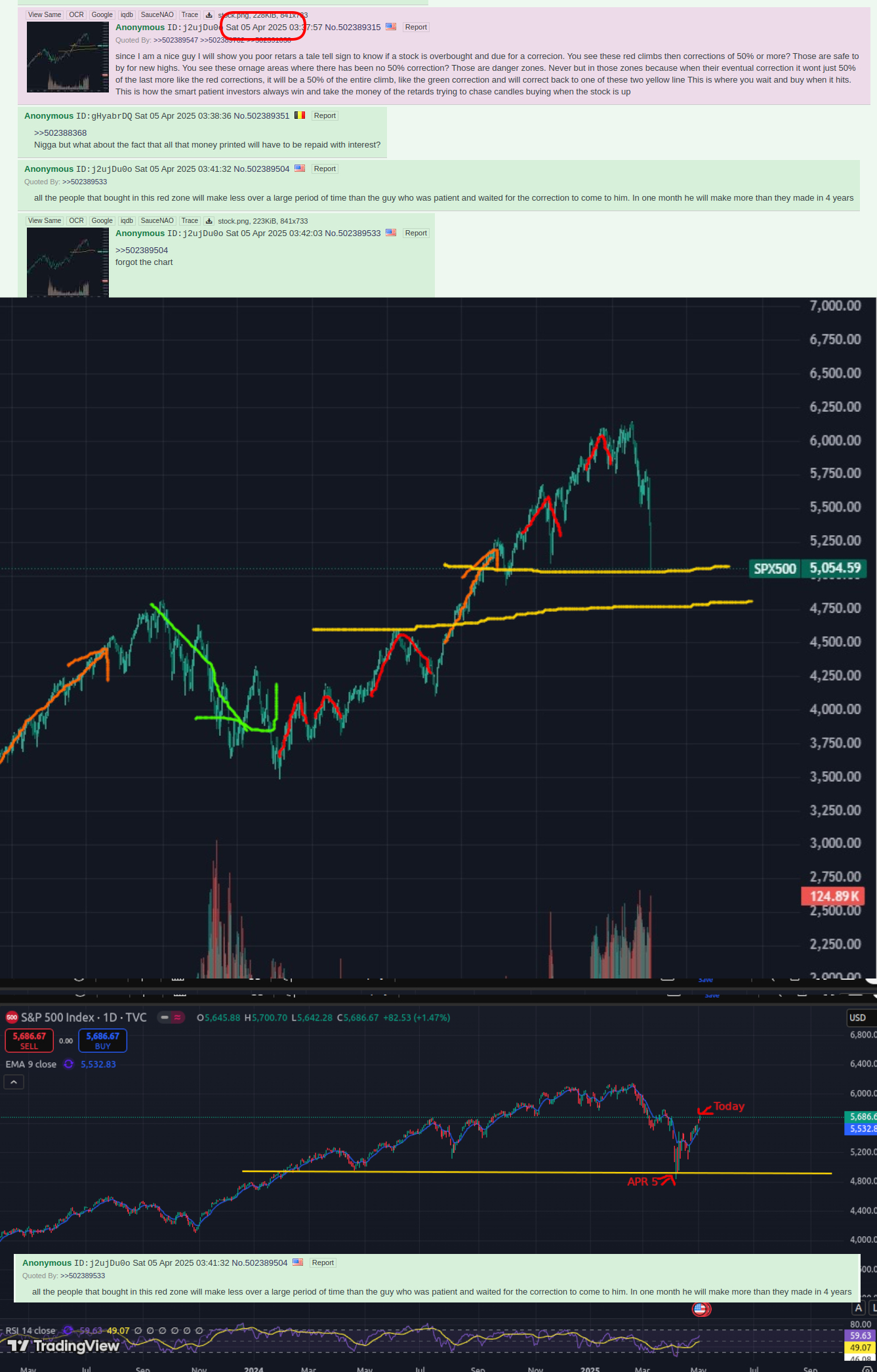877x1372 pixels.
Task: Follow reply link >>502388368
Action: pos(60,133)
